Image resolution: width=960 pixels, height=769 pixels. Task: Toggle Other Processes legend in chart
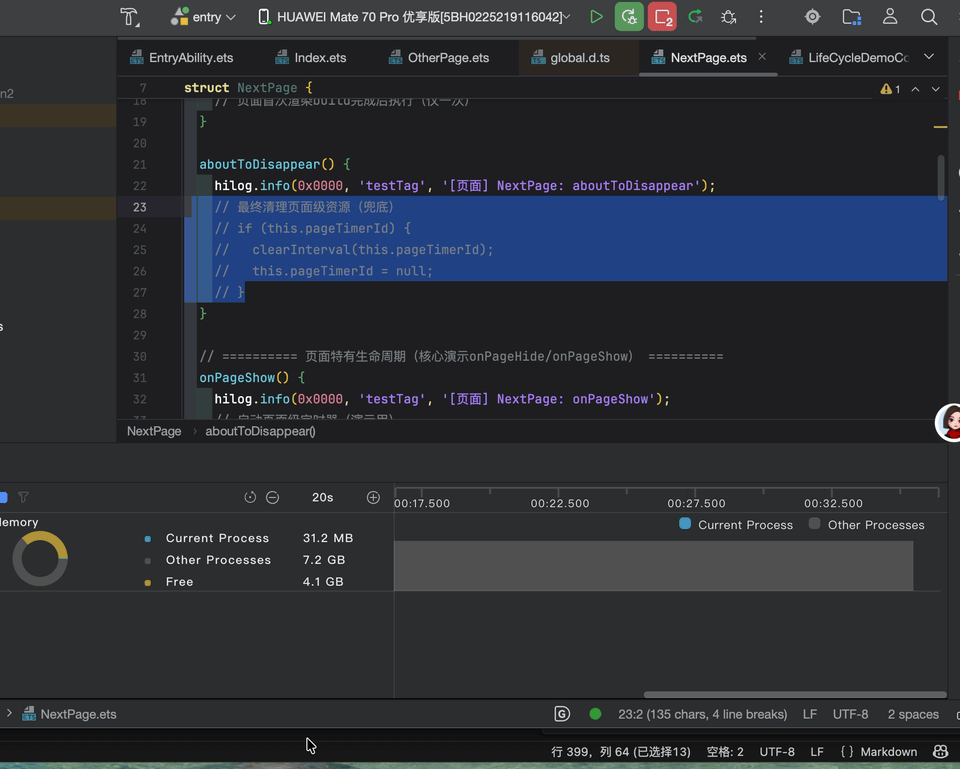pos(866,524)
